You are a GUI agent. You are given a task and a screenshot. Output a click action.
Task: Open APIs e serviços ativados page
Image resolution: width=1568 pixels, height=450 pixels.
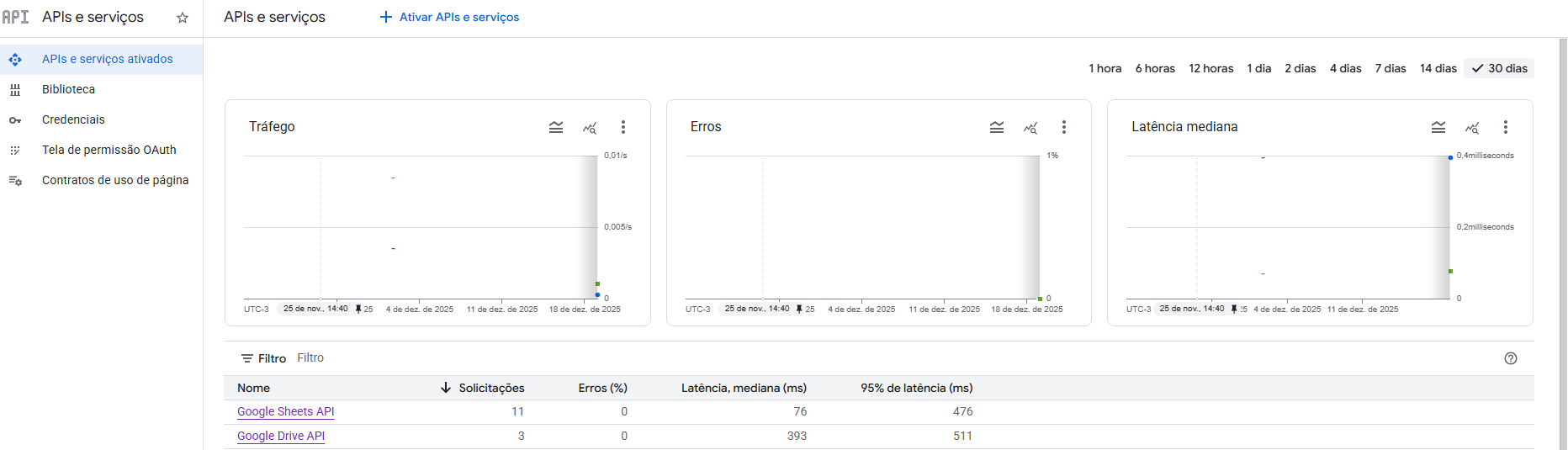click(x=101, y=60)
